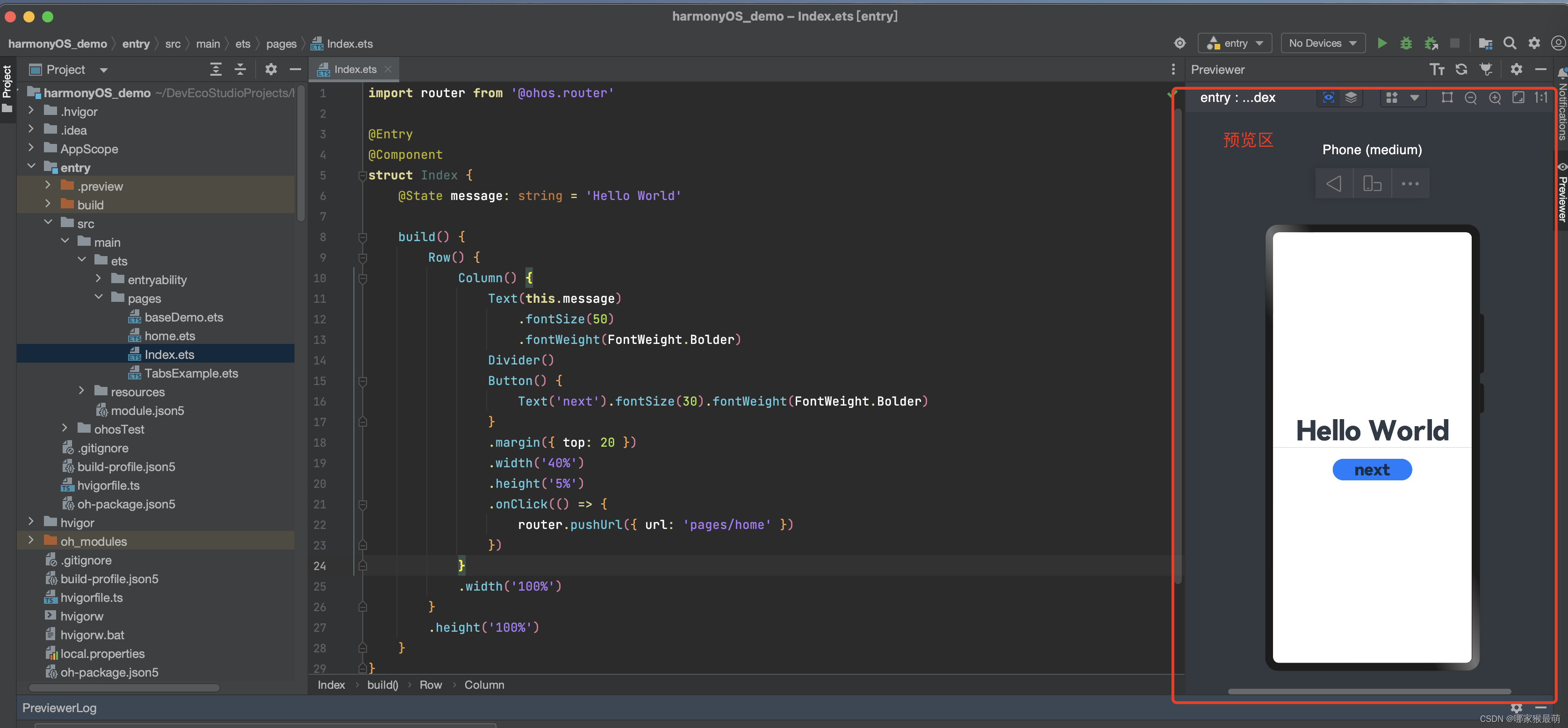Viewport: 1568px width, 728px height.
Task: Toggle the Inspector eye mode in Previewer
Action: [1328, 98]
